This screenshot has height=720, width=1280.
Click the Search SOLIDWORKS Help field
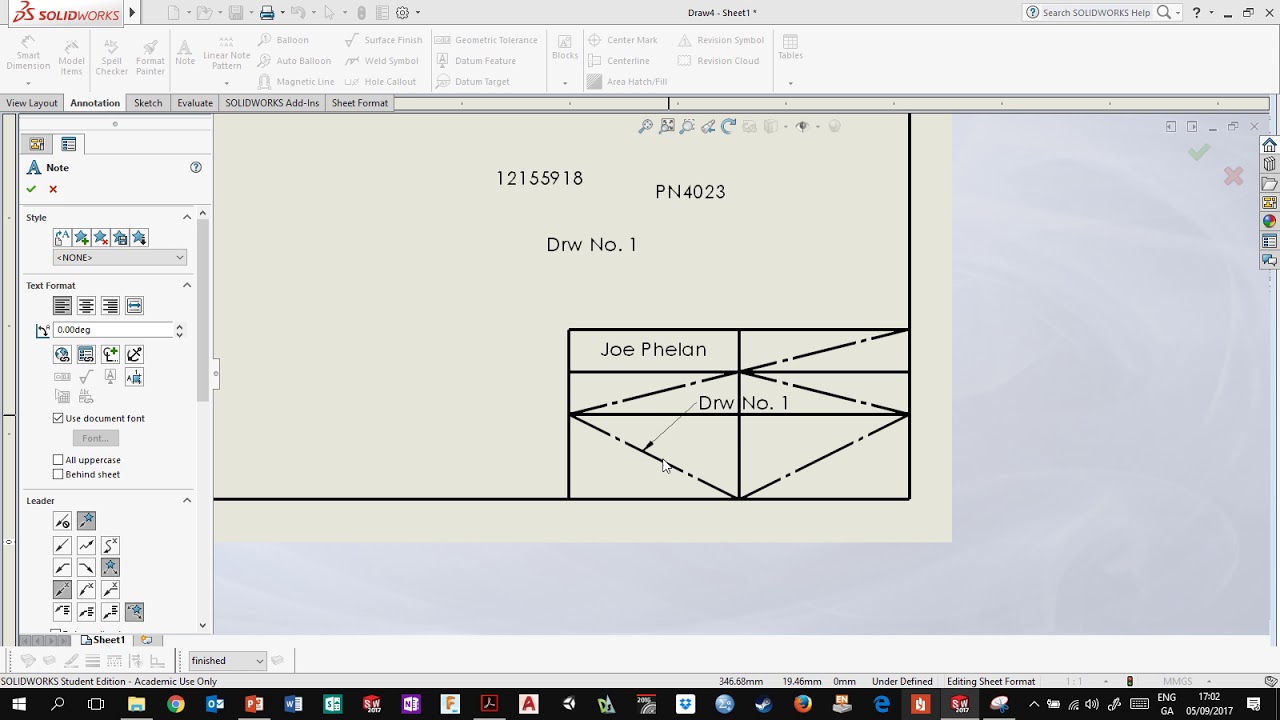click(x=1096, y=12)
